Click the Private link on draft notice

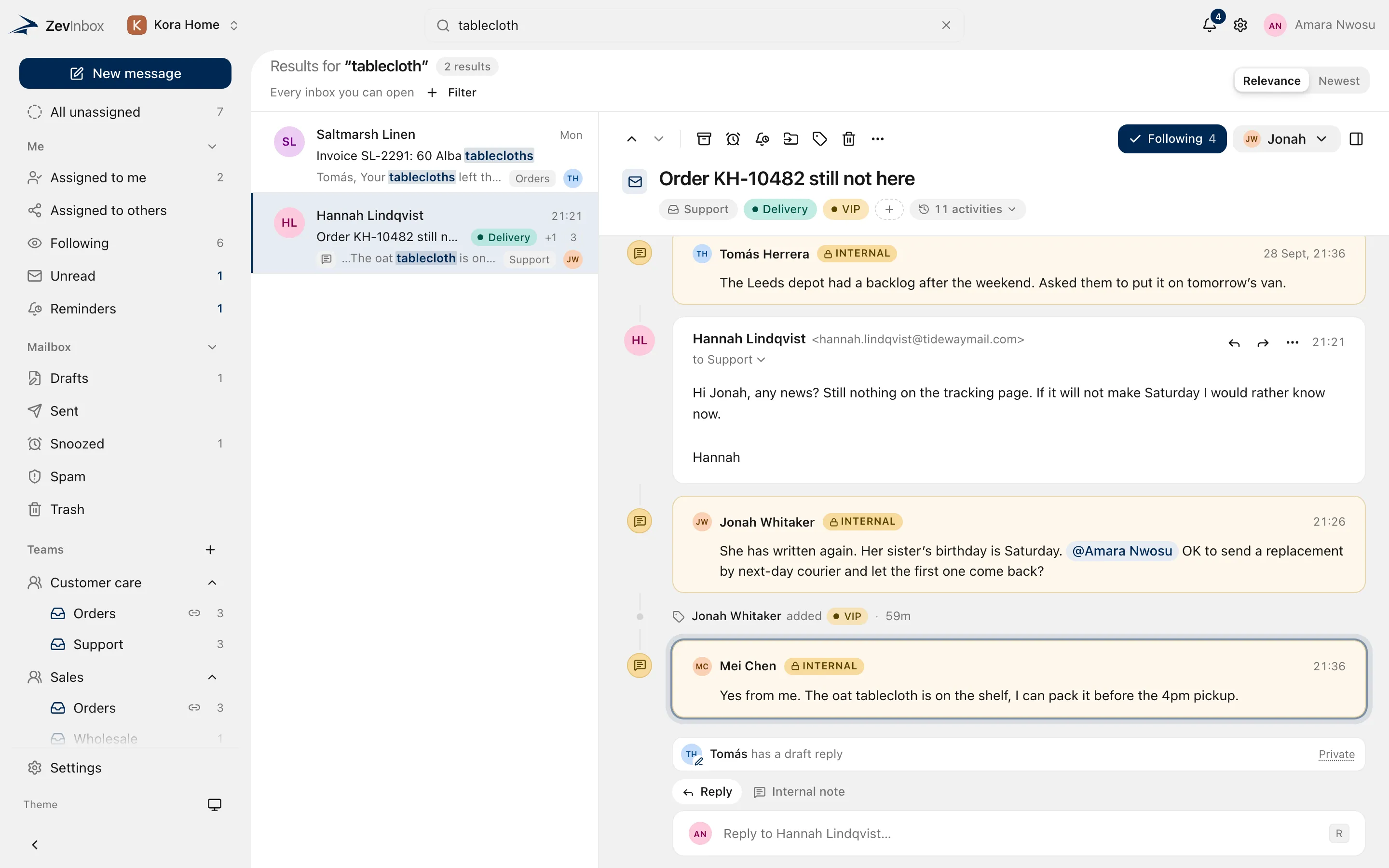pos(1337,754)
